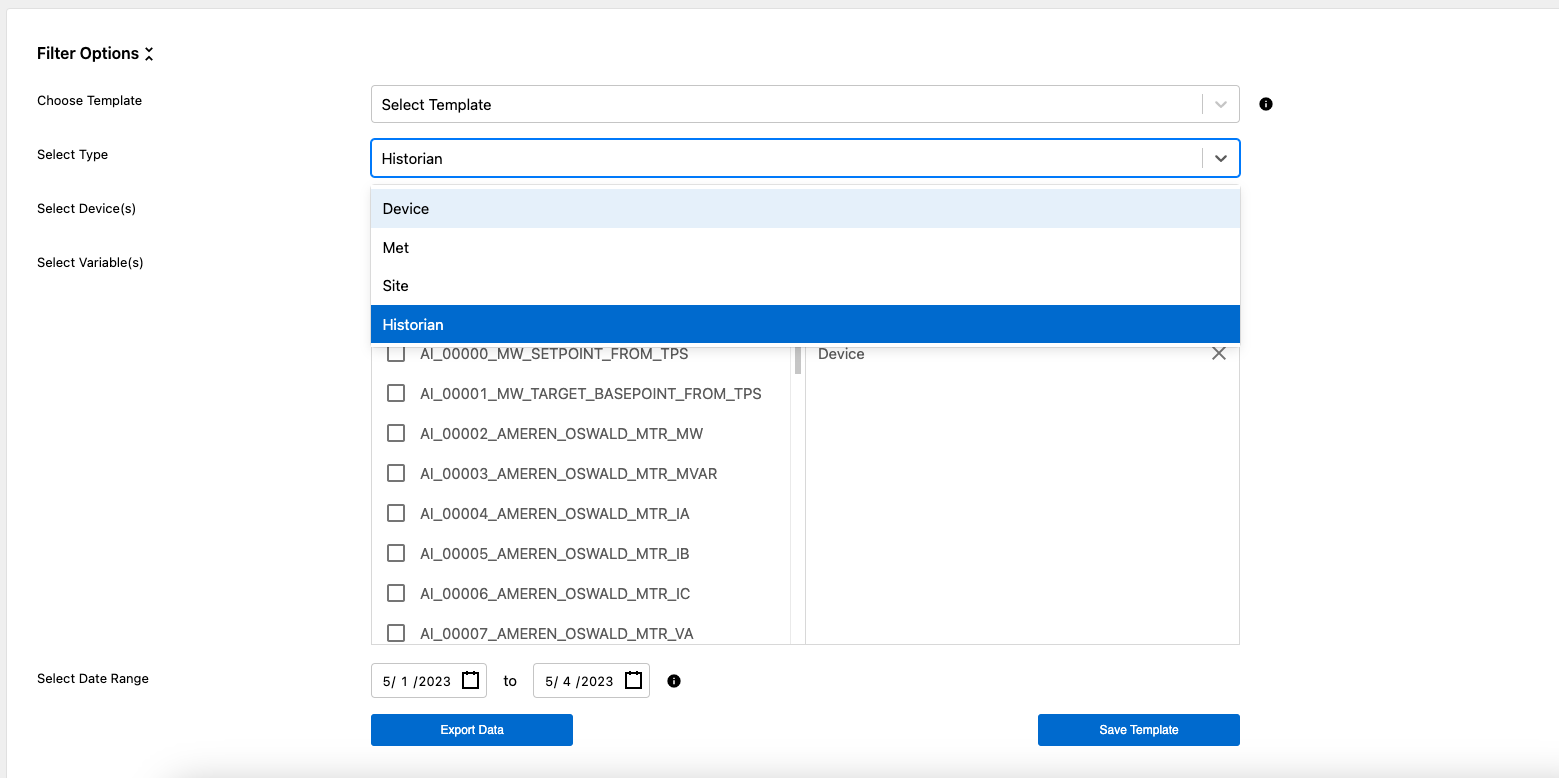Click the Select Type field showing Historian

point(805,158)
